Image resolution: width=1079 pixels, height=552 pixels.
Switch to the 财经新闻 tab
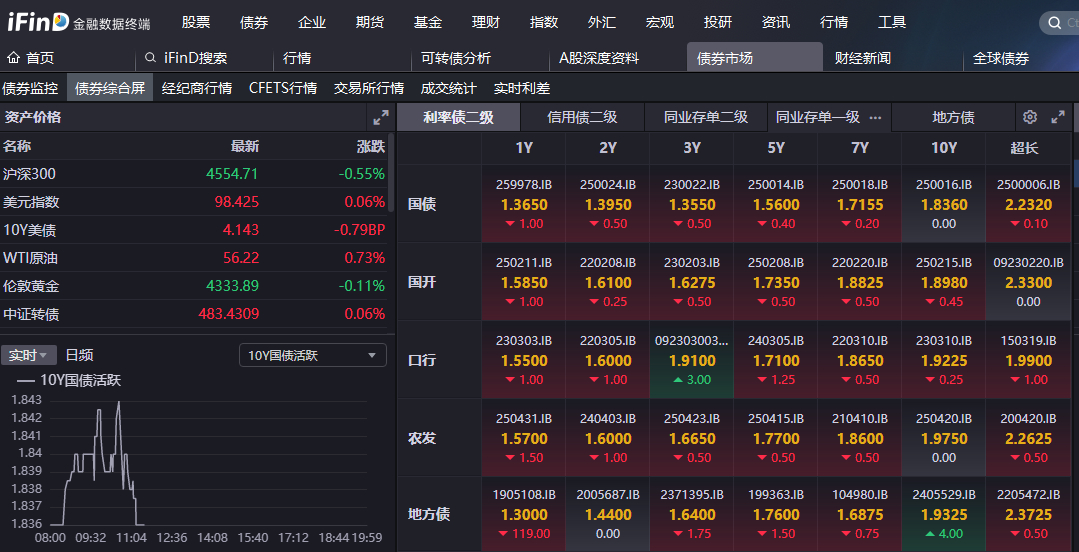(893, 58)
